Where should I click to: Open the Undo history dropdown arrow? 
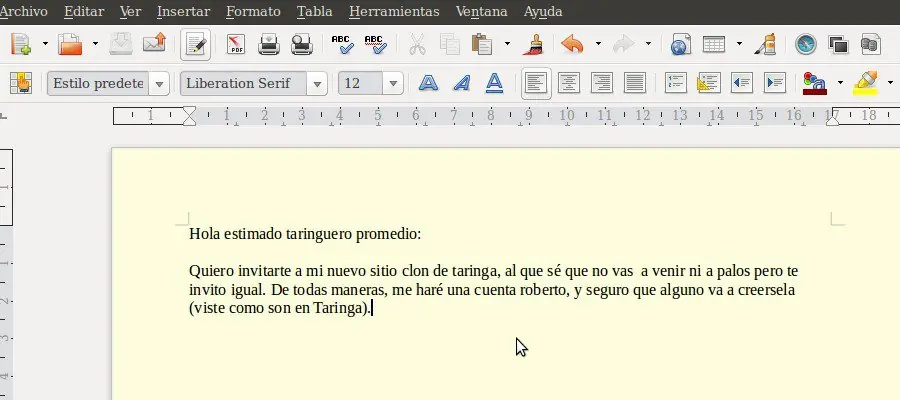click(598, 44)
